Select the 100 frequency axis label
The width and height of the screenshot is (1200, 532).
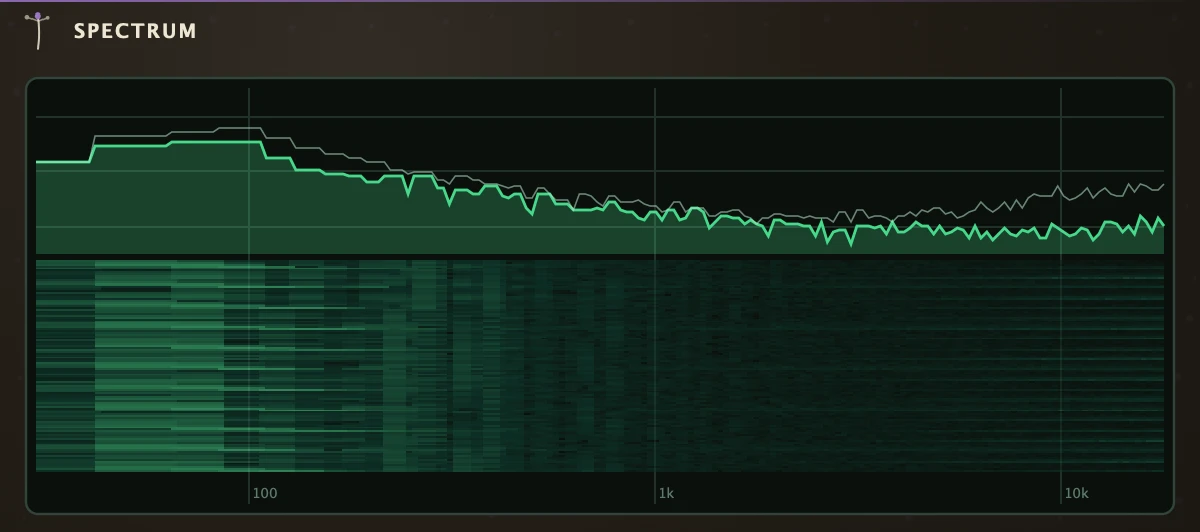[x=264, y=493]
